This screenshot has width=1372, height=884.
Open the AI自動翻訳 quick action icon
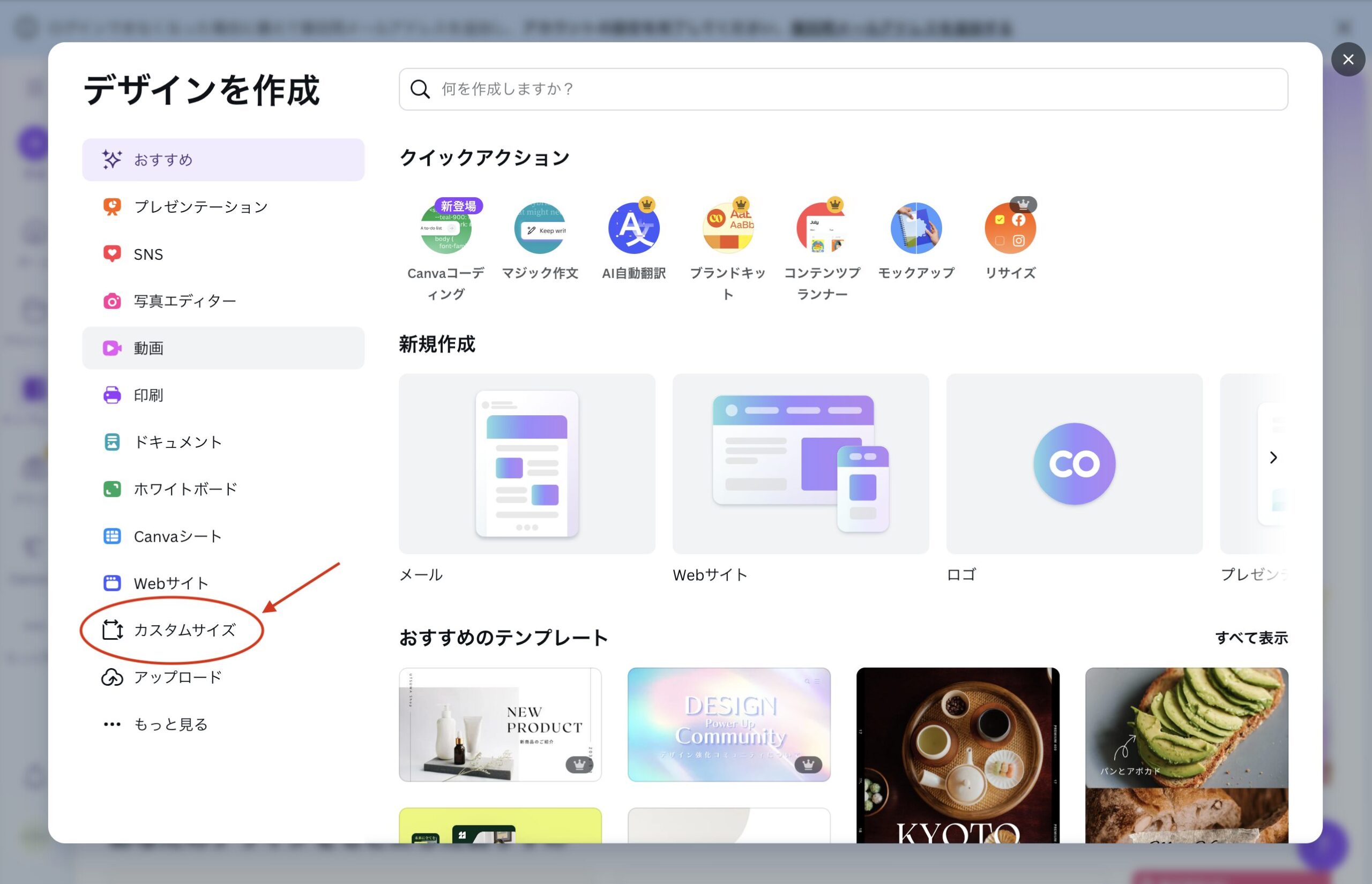tap(634, 228)
